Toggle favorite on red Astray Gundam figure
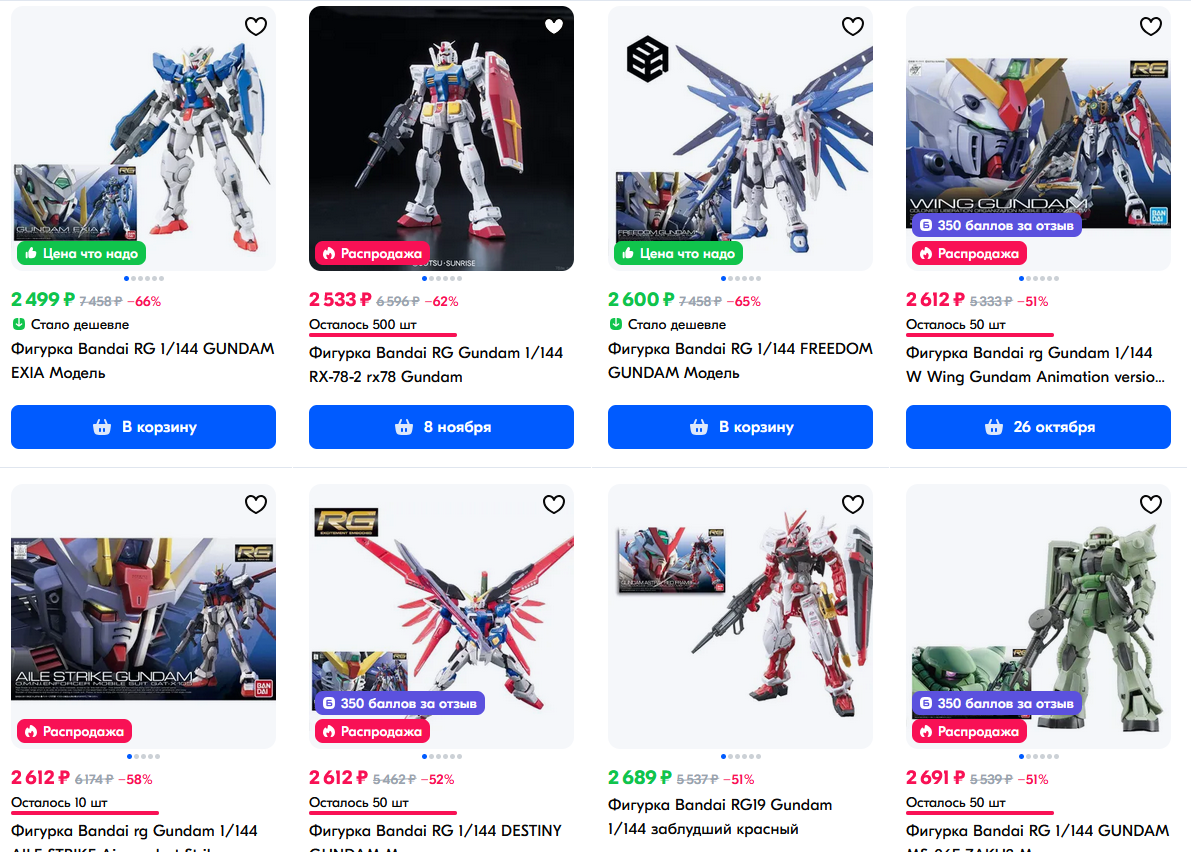This screenshot has width=1191, height=852. (x=853, y=504)
